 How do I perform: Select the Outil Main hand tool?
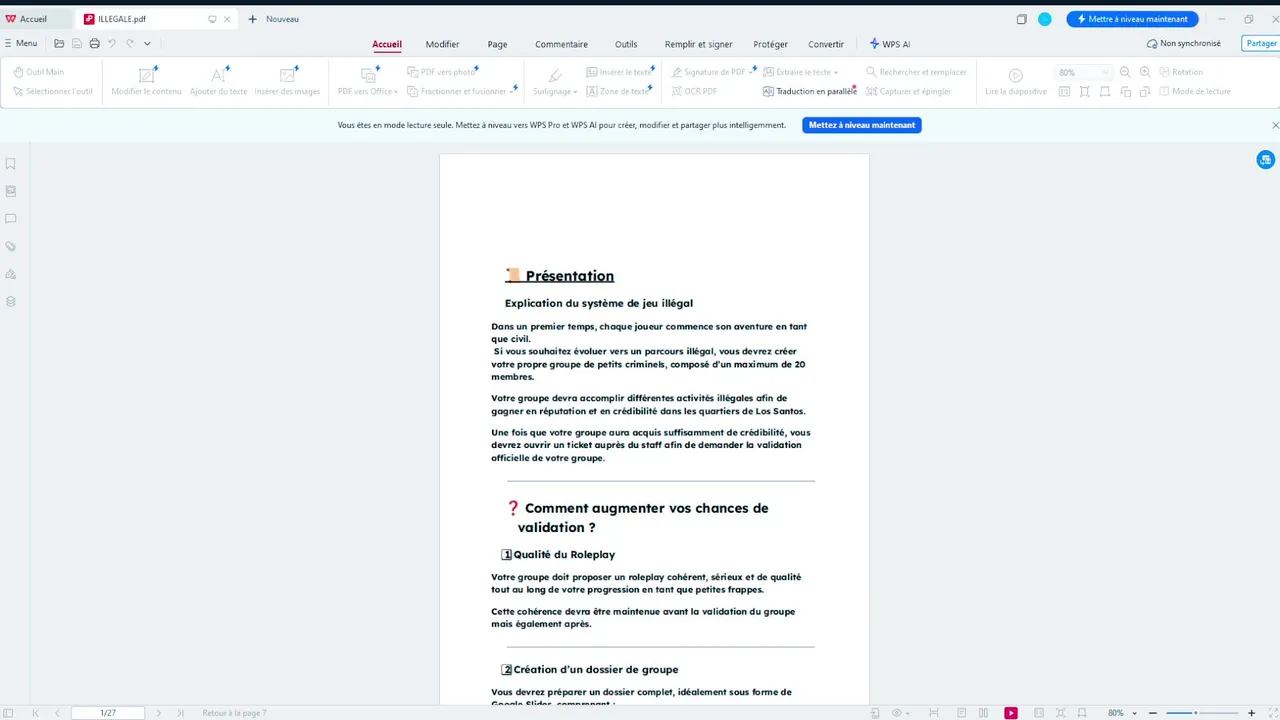coord(38,72)
